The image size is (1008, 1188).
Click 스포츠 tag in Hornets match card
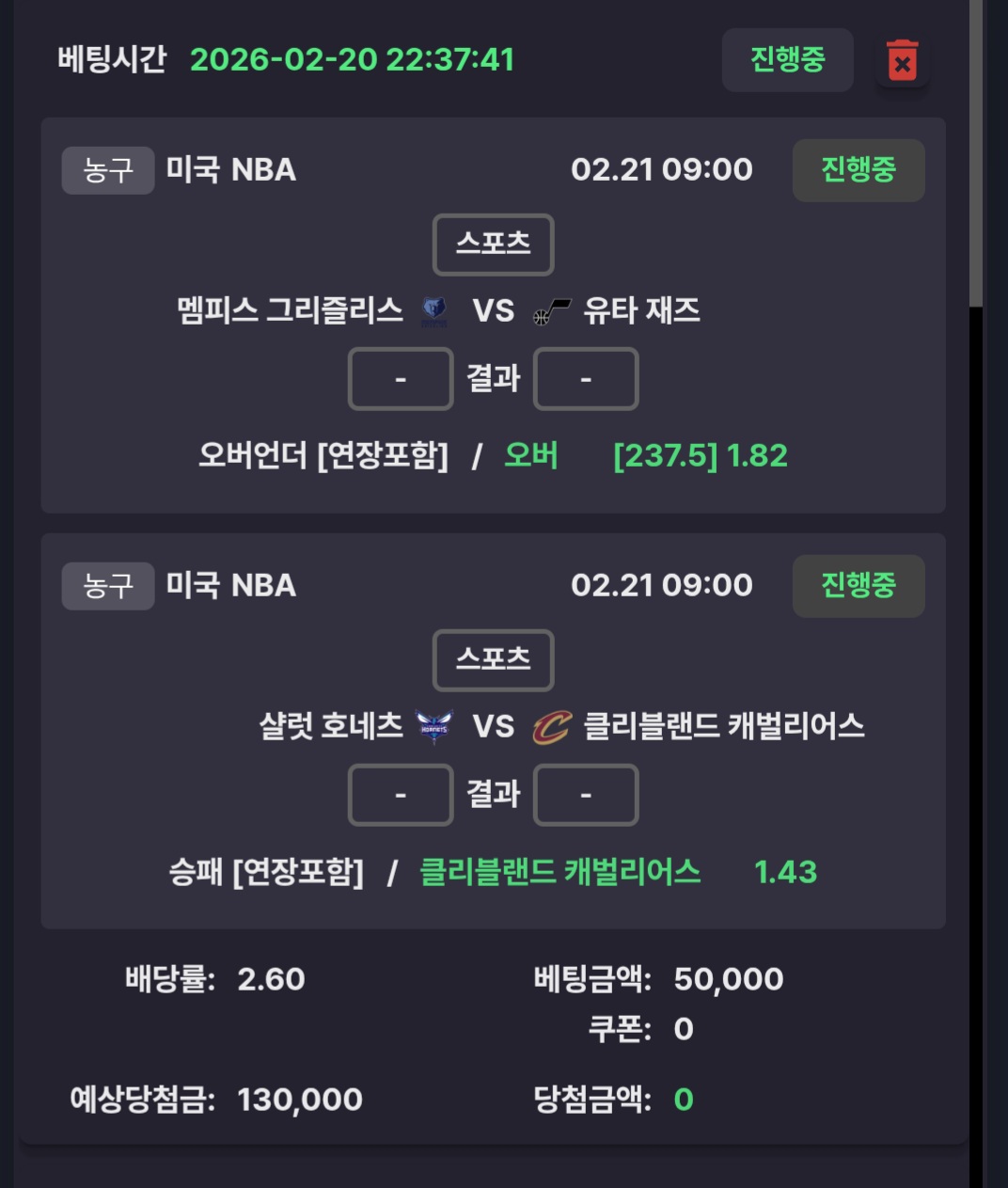(x=493, y=659)
